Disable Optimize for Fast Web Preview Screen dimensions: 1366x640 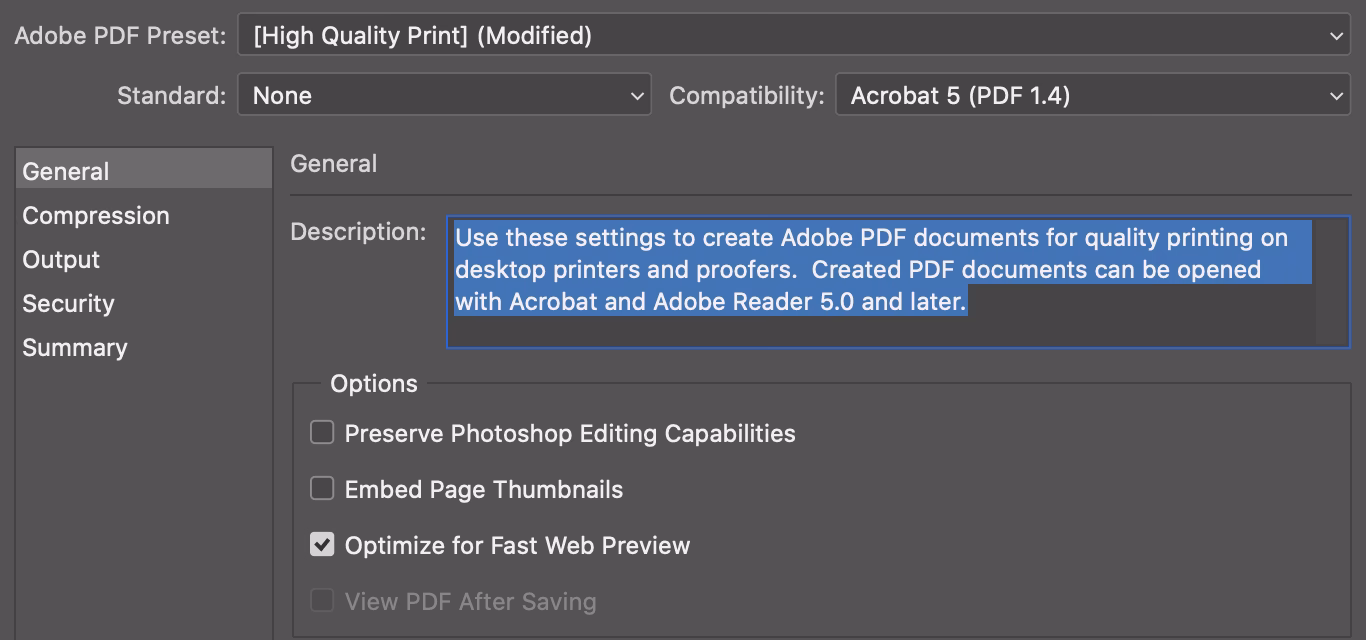pyautogui.click(x=321, y=545)
